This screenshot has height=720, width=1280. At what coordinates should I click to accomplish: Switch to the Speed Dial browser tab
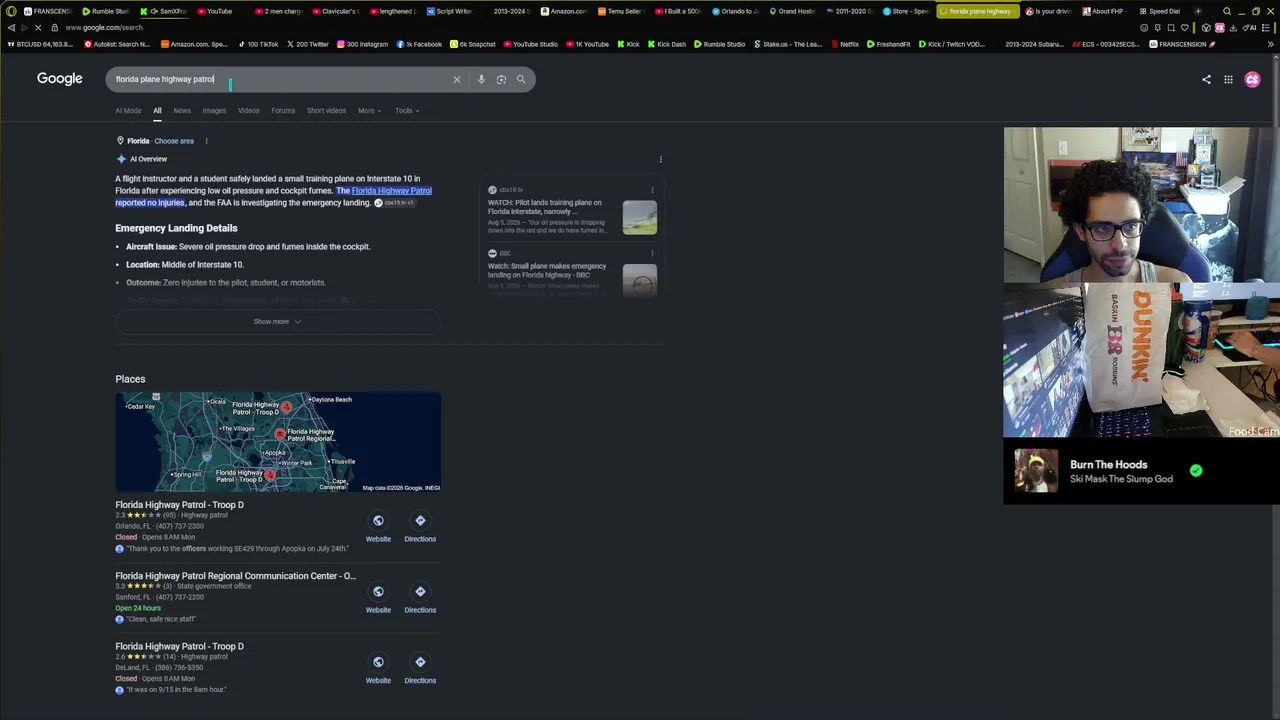[x=1160, y=11]
